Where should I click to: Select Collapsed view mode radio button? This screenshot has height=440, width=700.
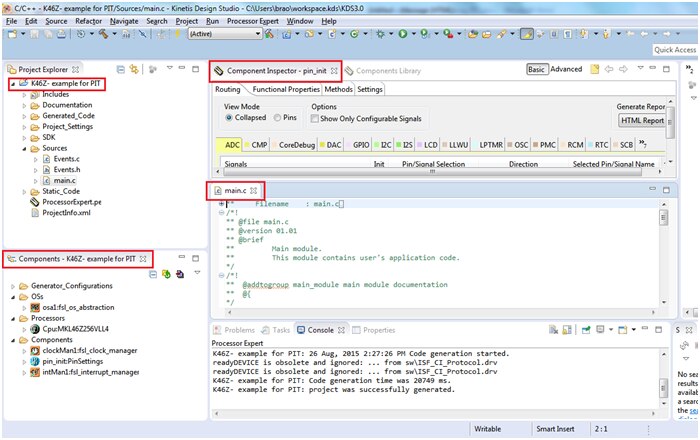tap(231, 118)
